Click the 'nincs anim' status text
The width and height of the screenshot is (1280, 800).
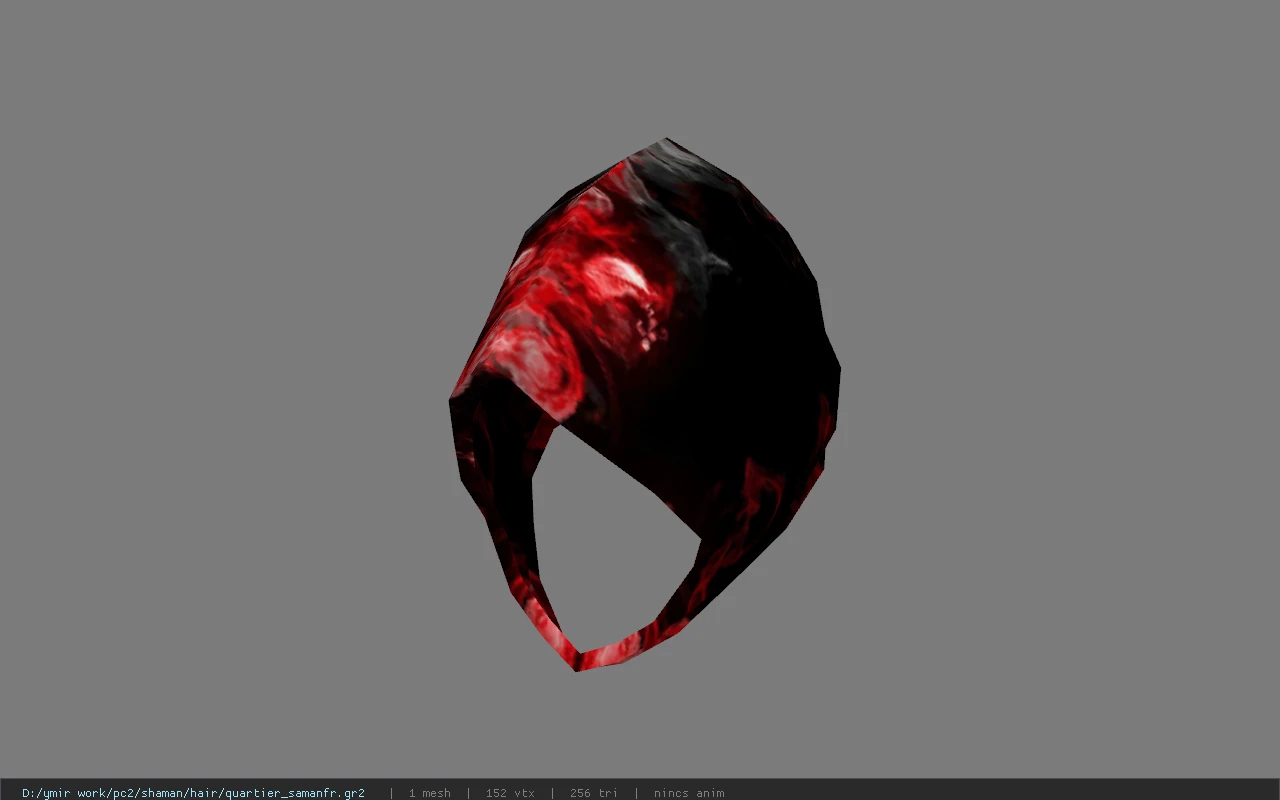pos(689,793)
